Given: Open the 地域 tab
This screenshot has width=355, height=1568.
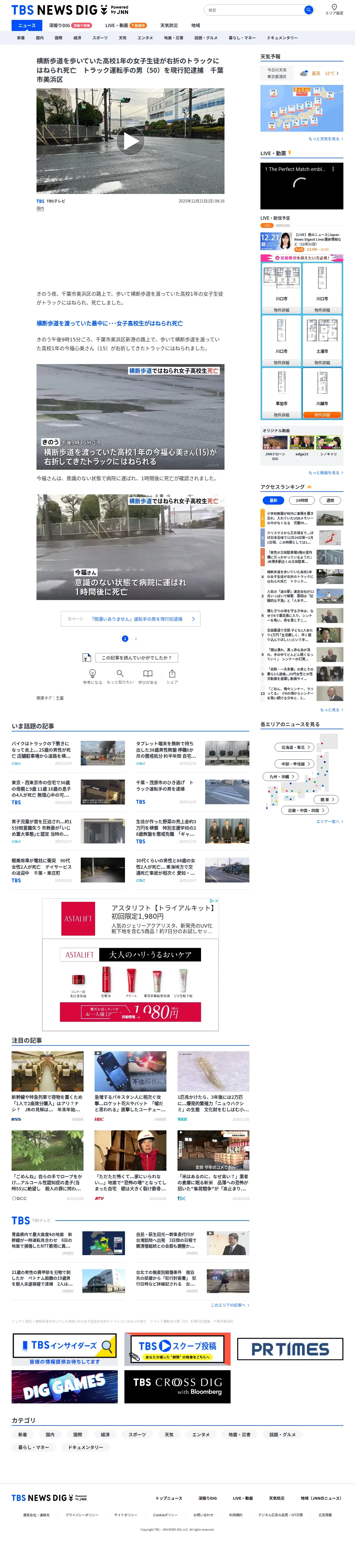Looking at the screenshot, I should (196, 25).
